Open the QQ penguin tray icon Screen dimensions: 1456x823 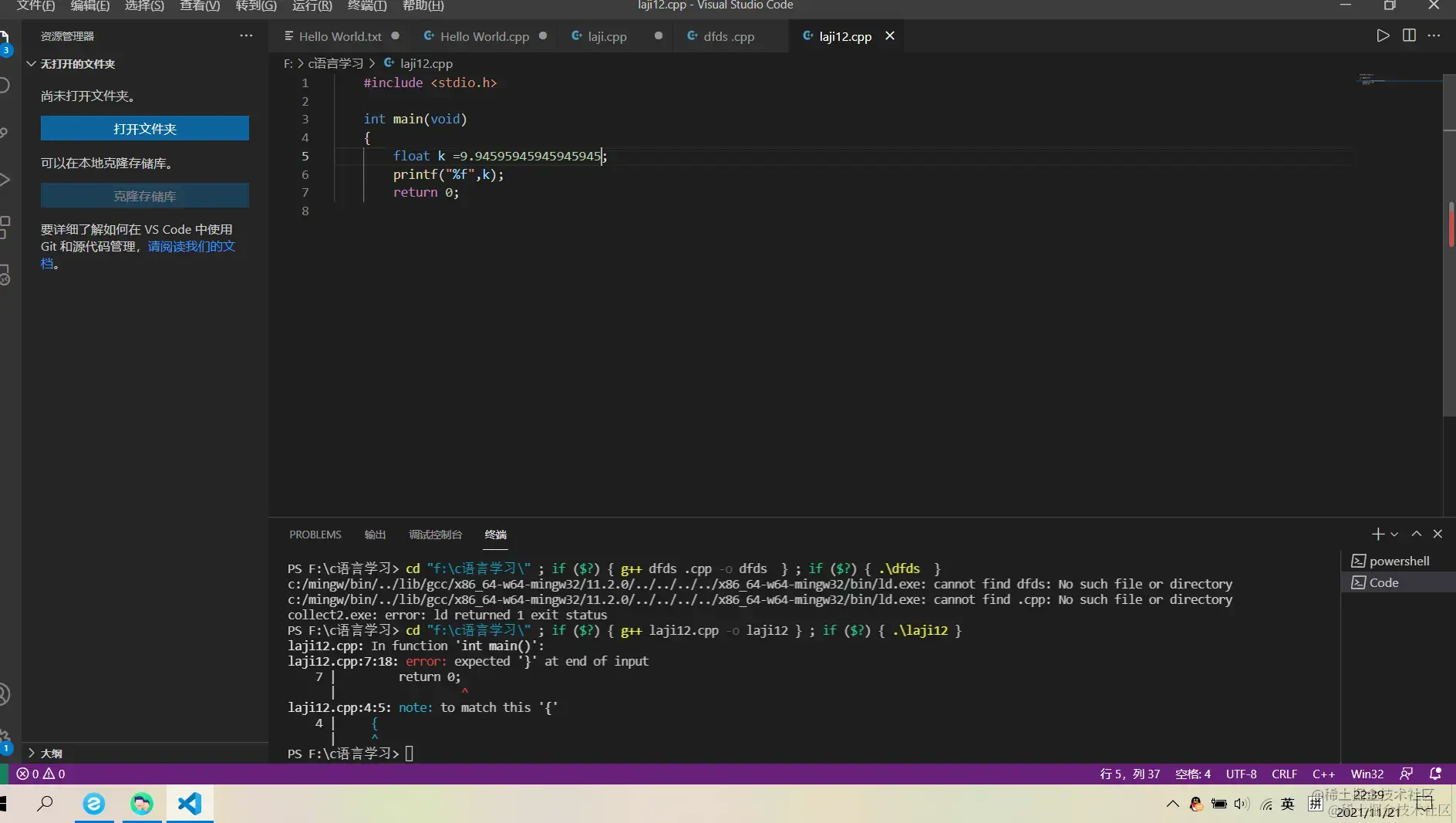1196,804
